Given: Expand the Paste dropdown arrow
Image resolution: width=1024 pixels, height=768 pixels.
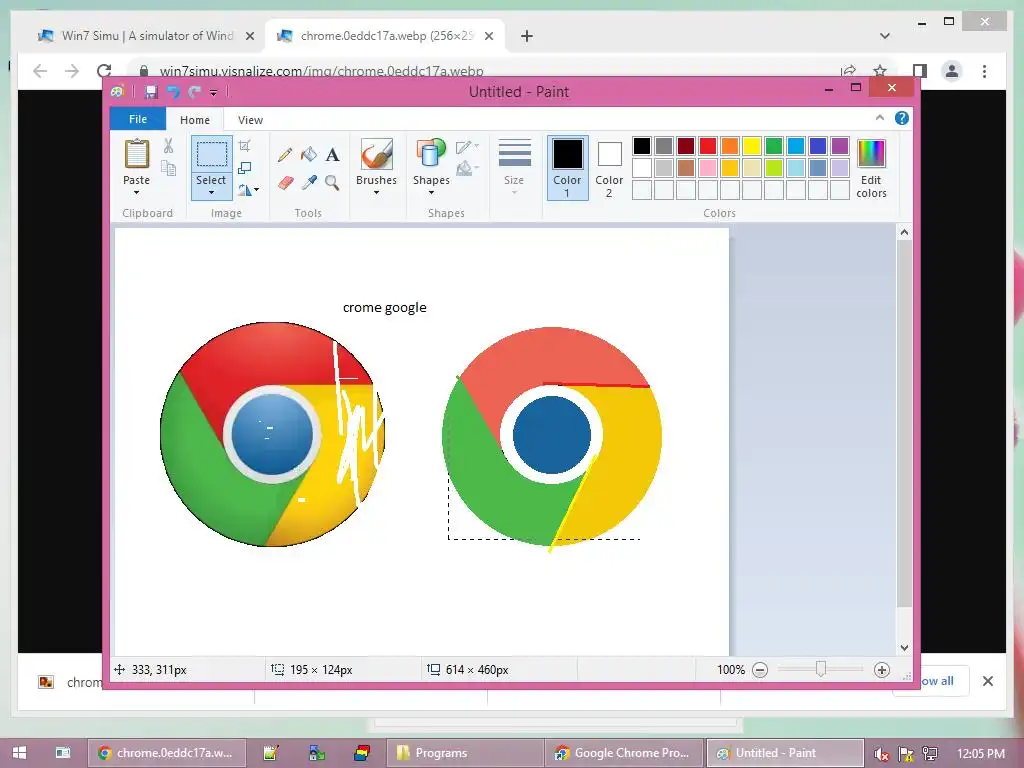Looking at the screenshot, I should point(136,193).
